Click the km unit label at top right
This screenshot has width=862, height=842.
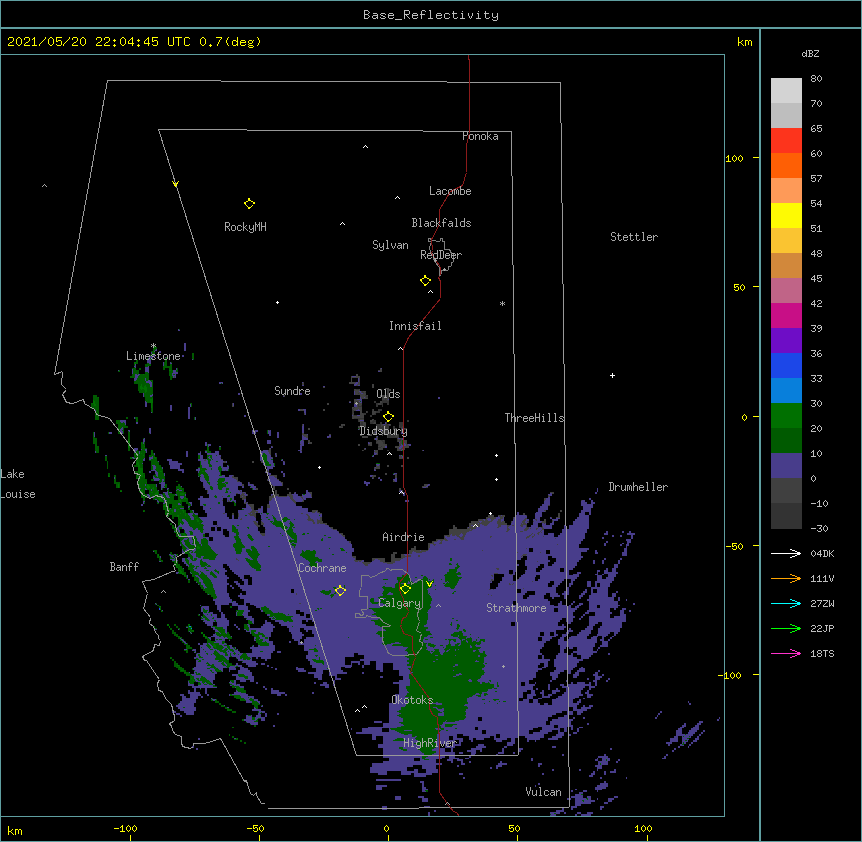pos(745,42)
